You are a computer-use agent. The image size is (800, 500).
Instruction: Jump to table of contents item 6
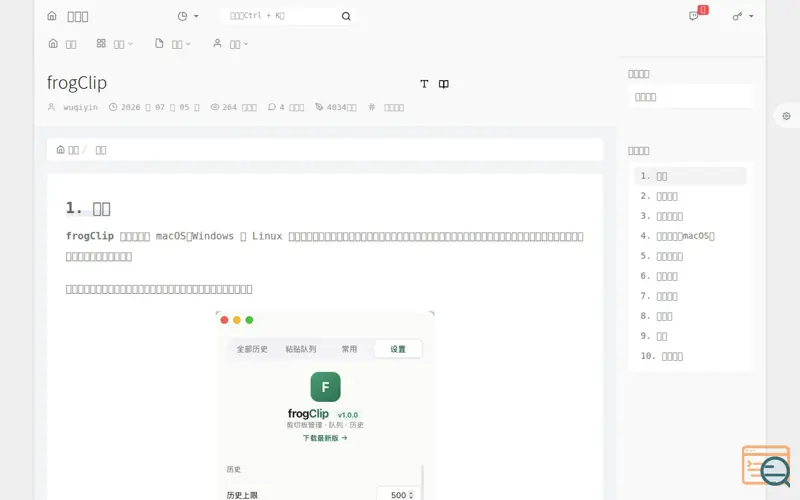(x=690, y=276)
